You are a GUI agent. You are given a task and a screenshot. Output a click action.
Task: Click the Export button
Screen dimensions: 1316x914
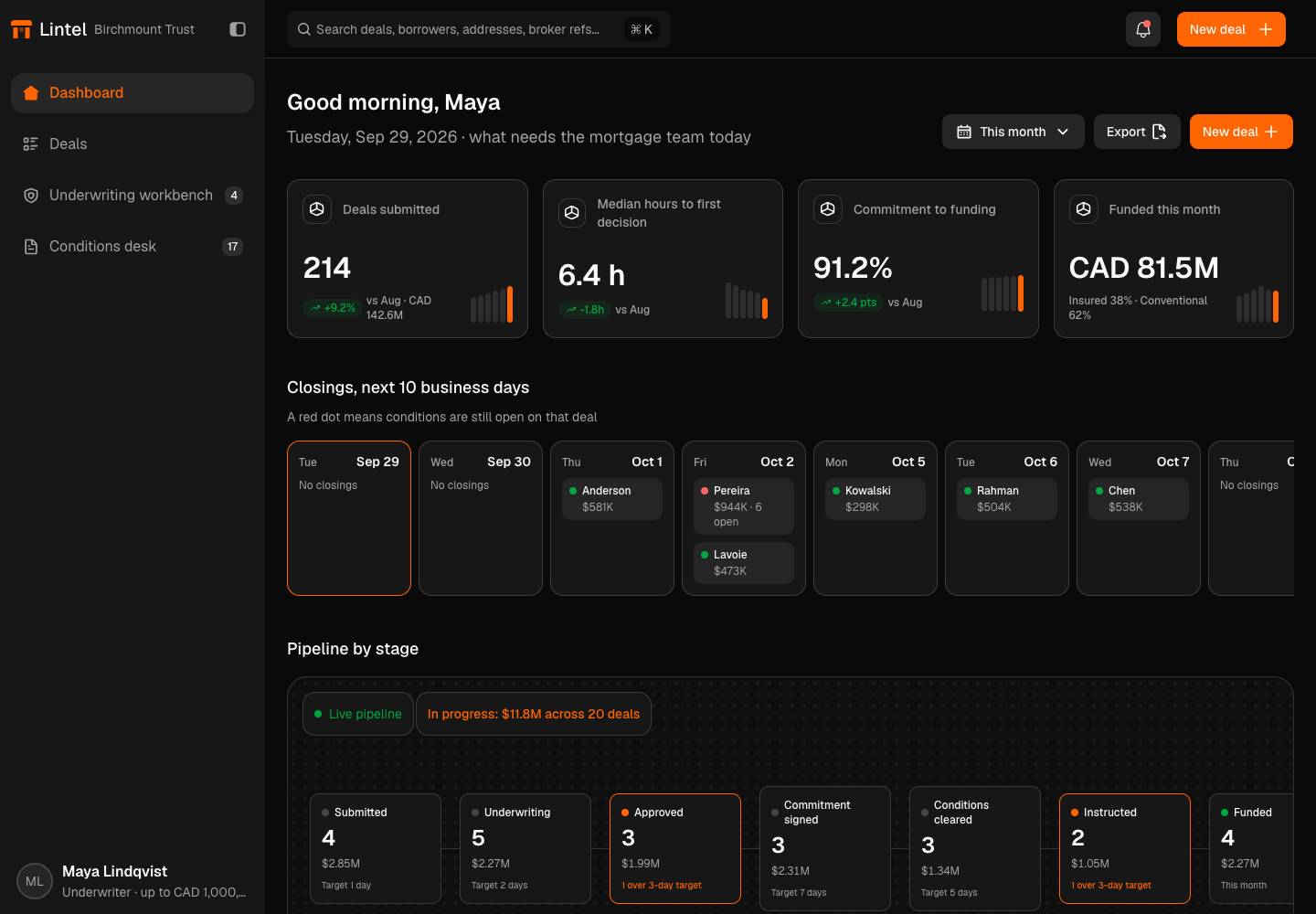click(x=1137, y=132)
